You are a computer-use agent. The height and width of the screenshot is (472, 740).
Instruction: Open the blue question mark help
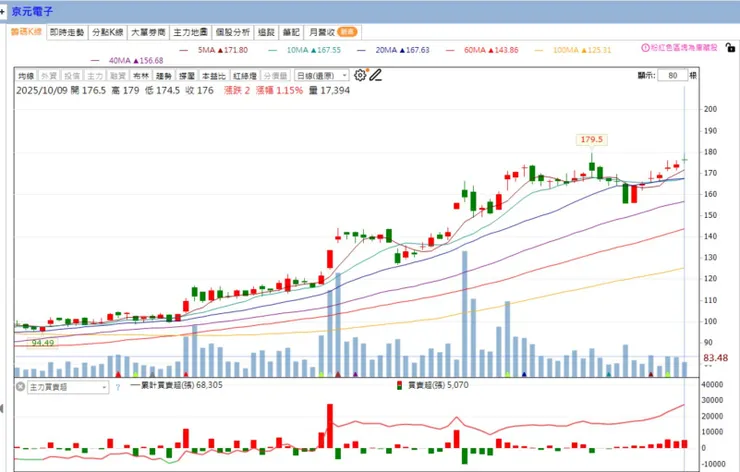(118, 388)
